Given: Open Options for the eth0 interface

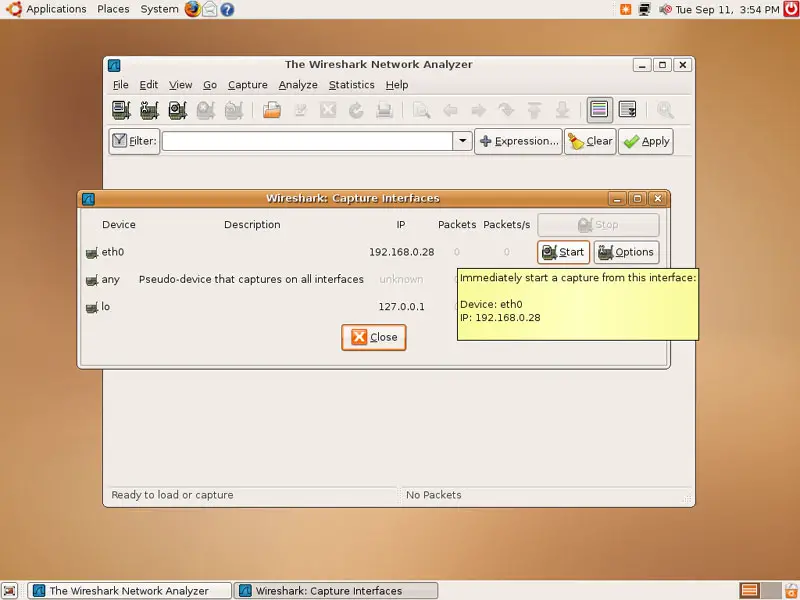Looking at the screenshot, I should [626, 252].
